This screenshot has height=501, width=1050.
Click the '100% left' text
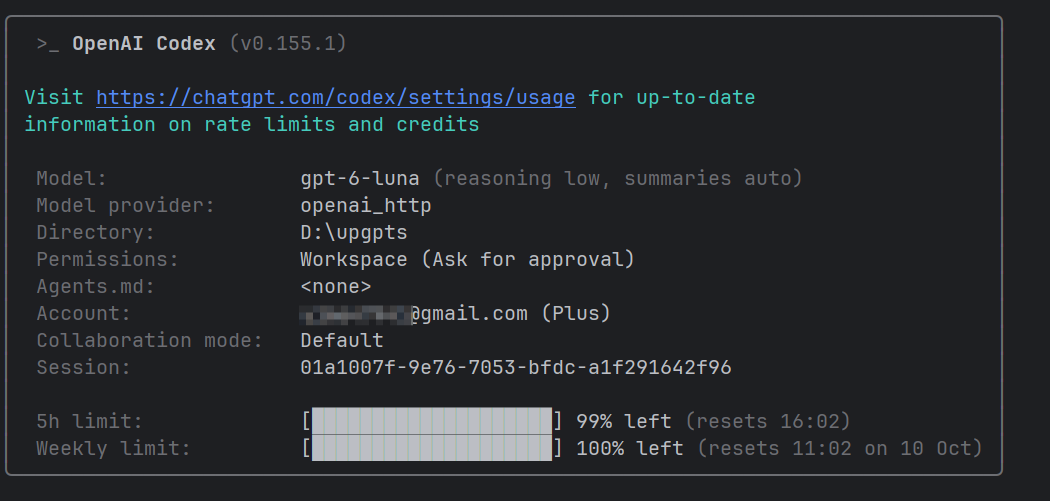point(629,448)
